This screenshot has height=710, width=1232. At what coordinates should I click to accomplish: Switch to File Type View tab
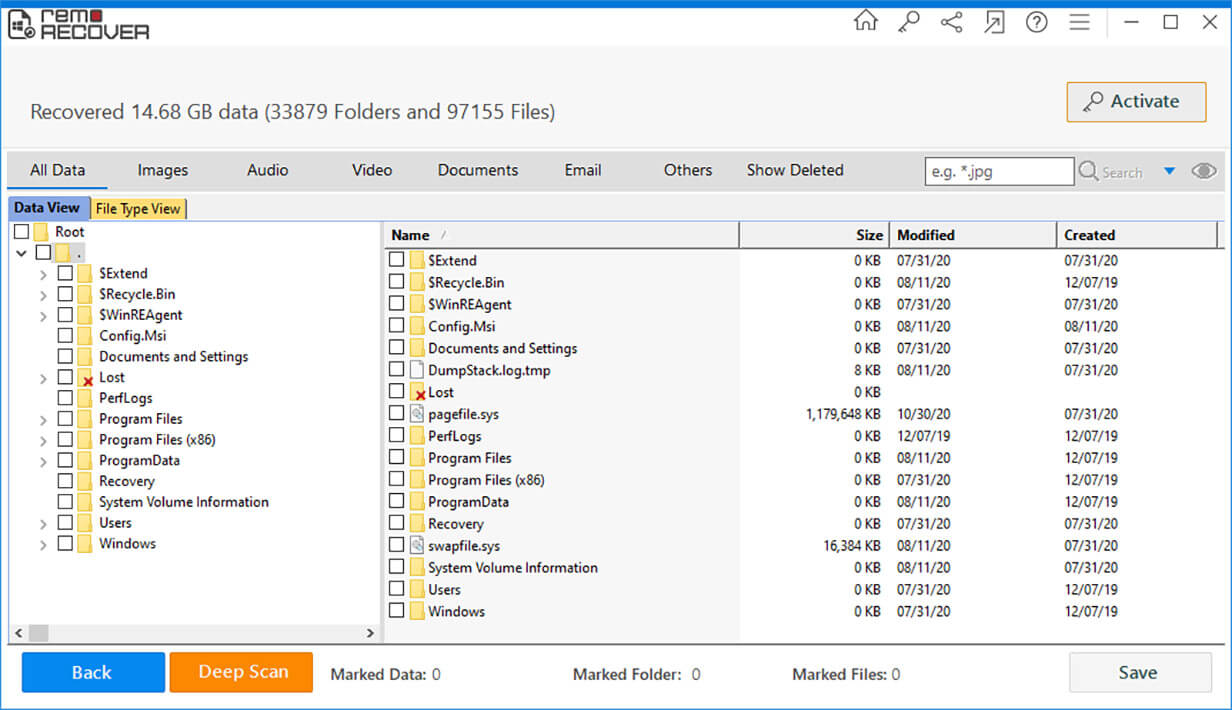(138, 208)
